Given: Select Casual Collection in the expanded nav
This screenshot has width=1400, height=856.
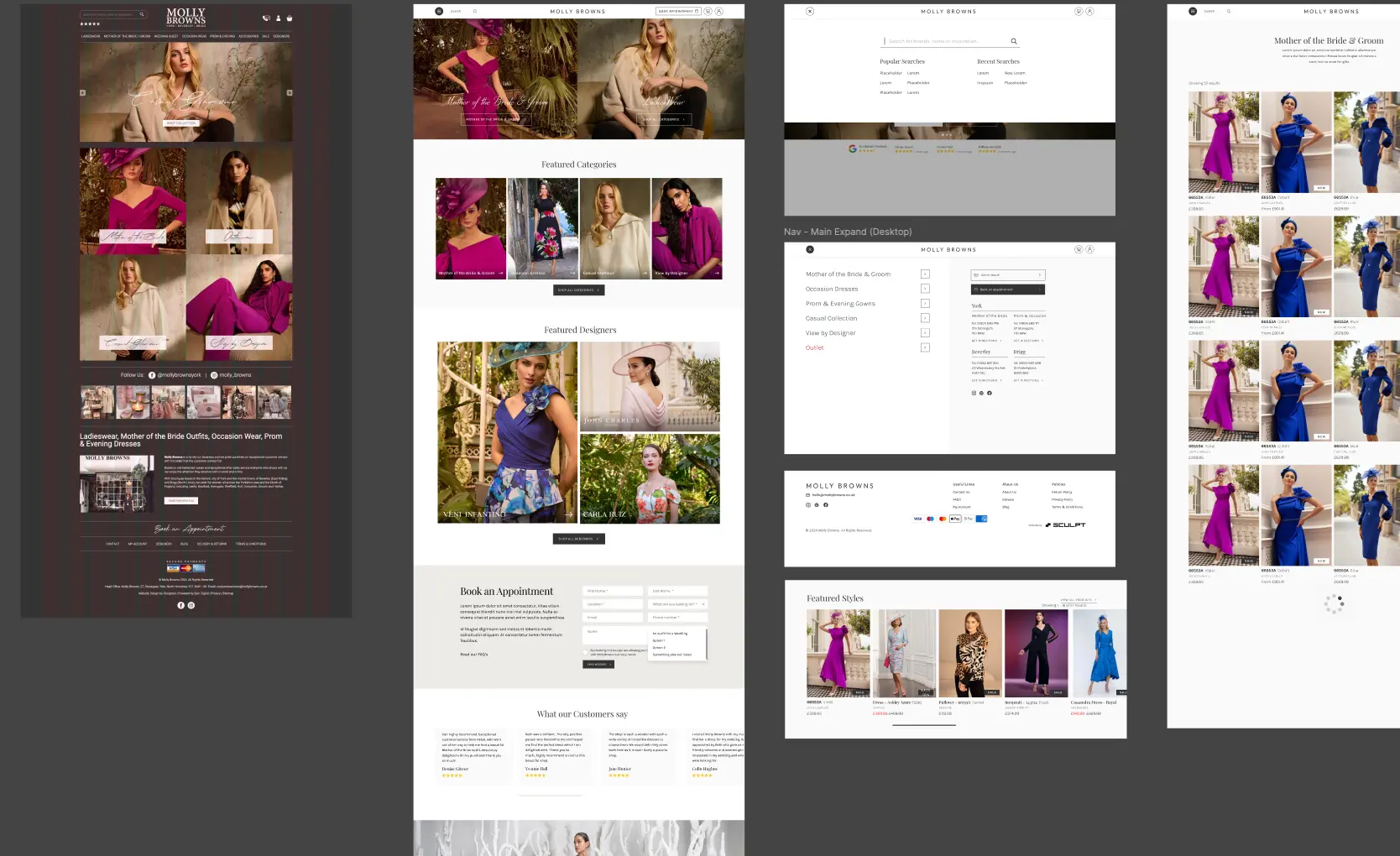Looking at the screenshot, I should pyautogui.click(x=831, y=318).
